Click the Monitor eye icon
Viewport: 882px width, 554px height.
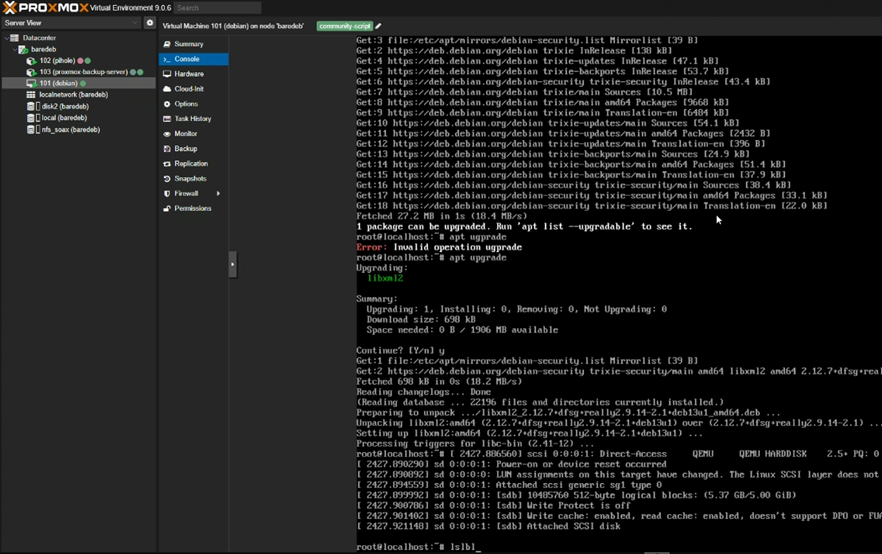[x=167, y=134]
